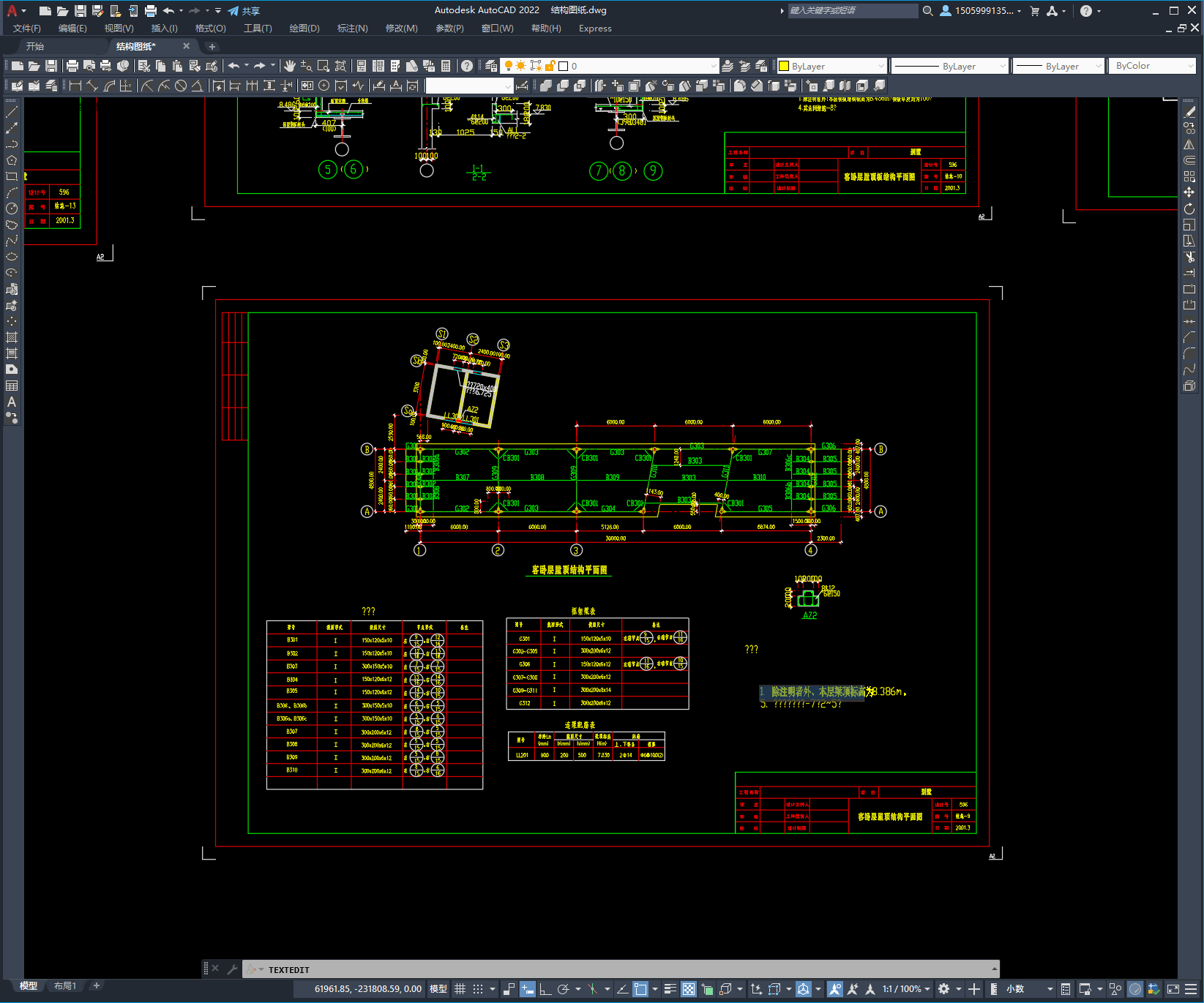
Task: Select the Line draw tool in left toolbar
Action: [12, 112]
